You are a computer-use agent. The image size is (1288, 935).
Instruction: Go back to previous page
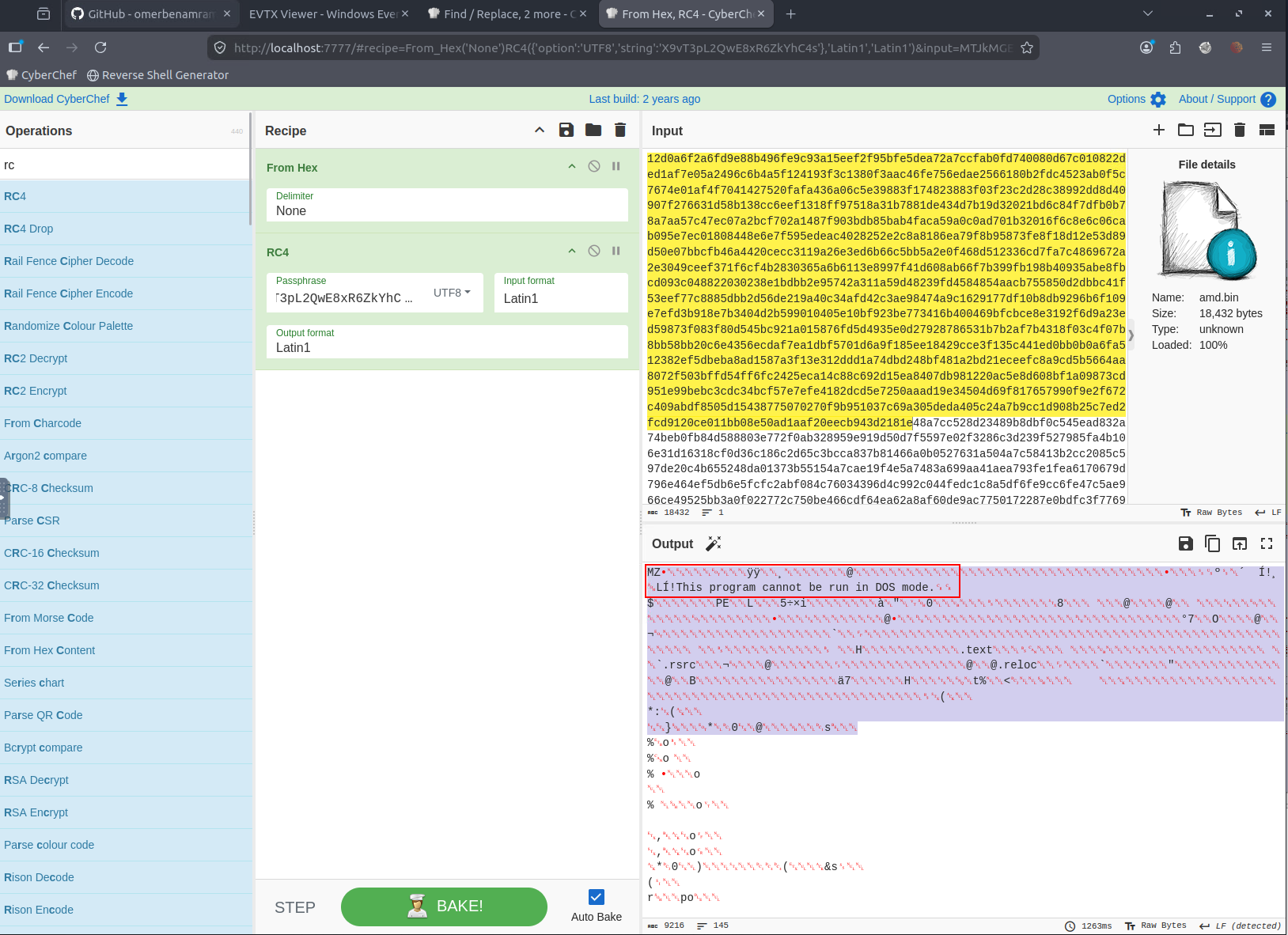(x=44, y=47)
